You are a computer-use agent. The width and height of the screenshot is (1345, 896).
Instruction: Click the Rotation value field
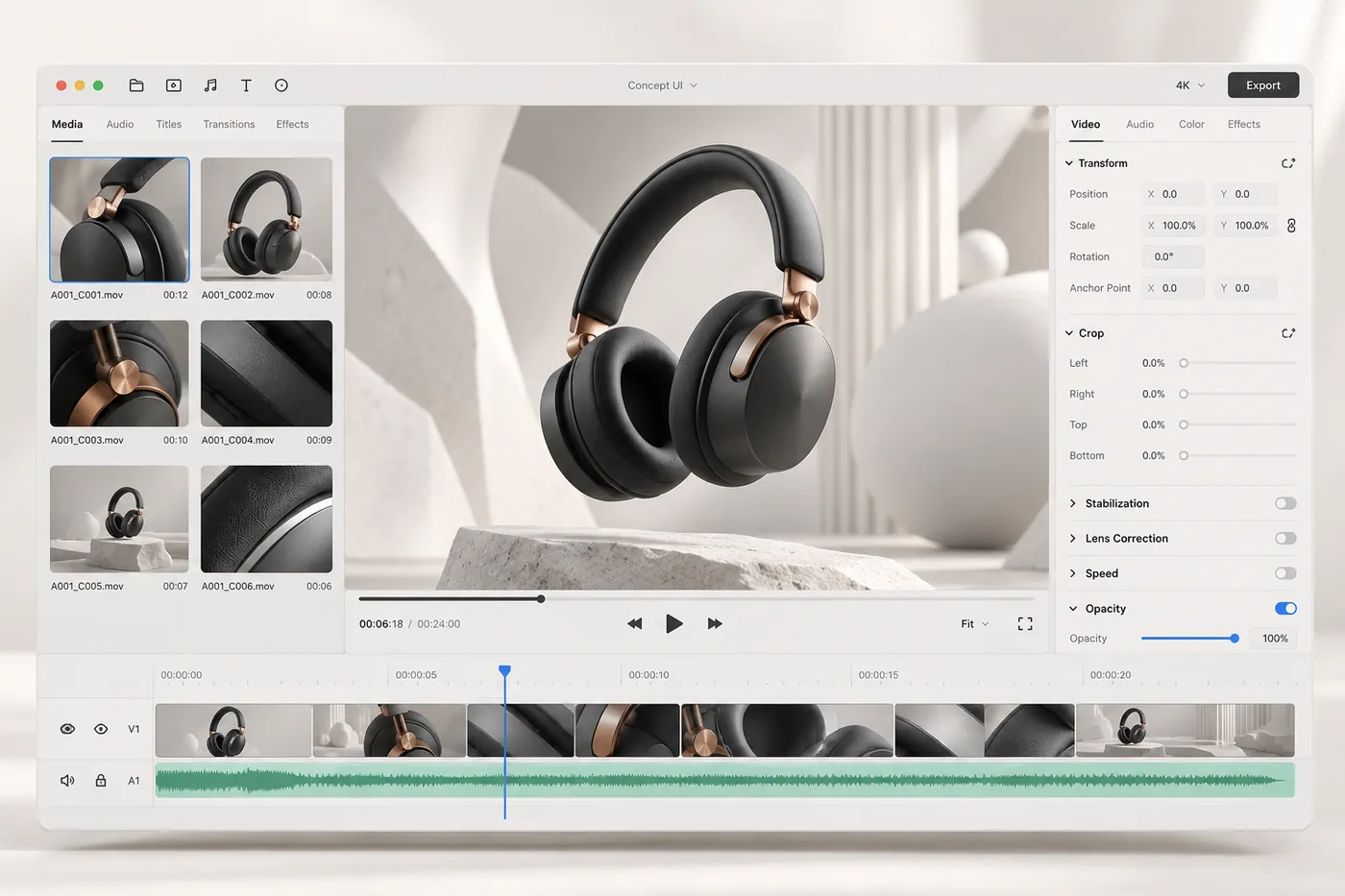coord(1173,256)
